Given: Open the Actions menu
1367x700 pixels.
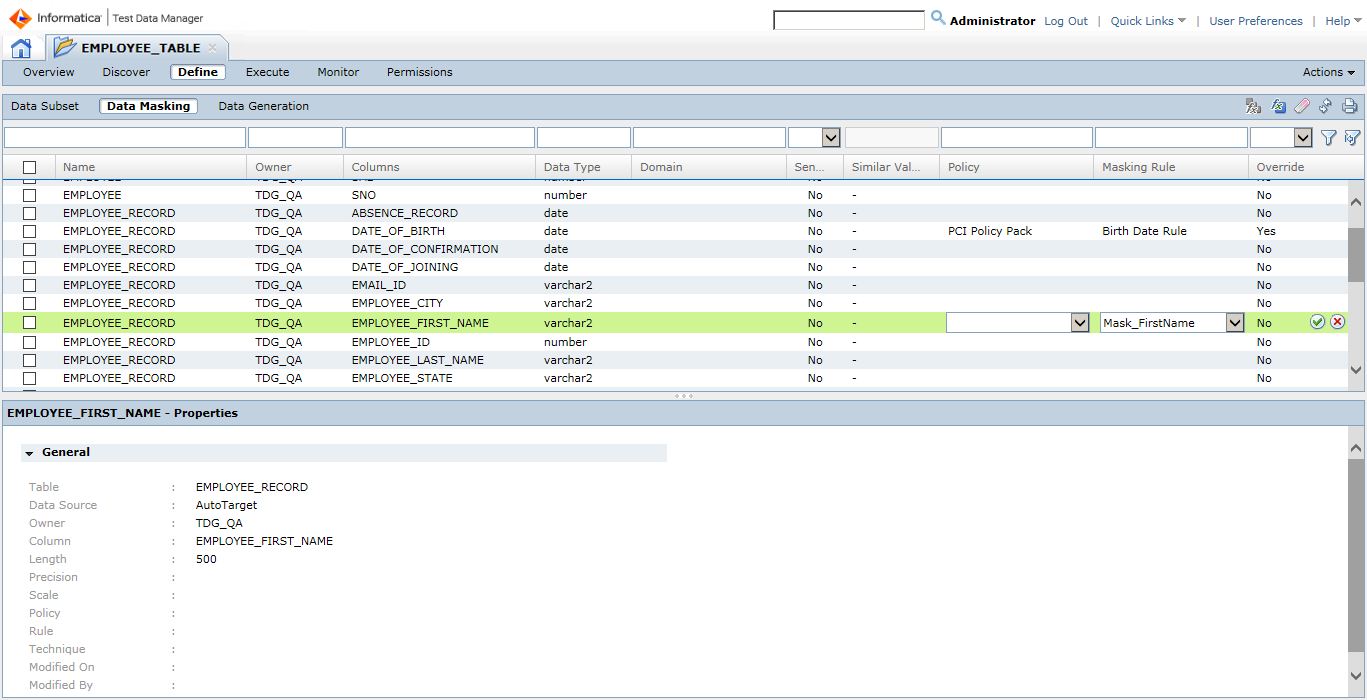Looking at the screenshot, I should pos(1328,72).
